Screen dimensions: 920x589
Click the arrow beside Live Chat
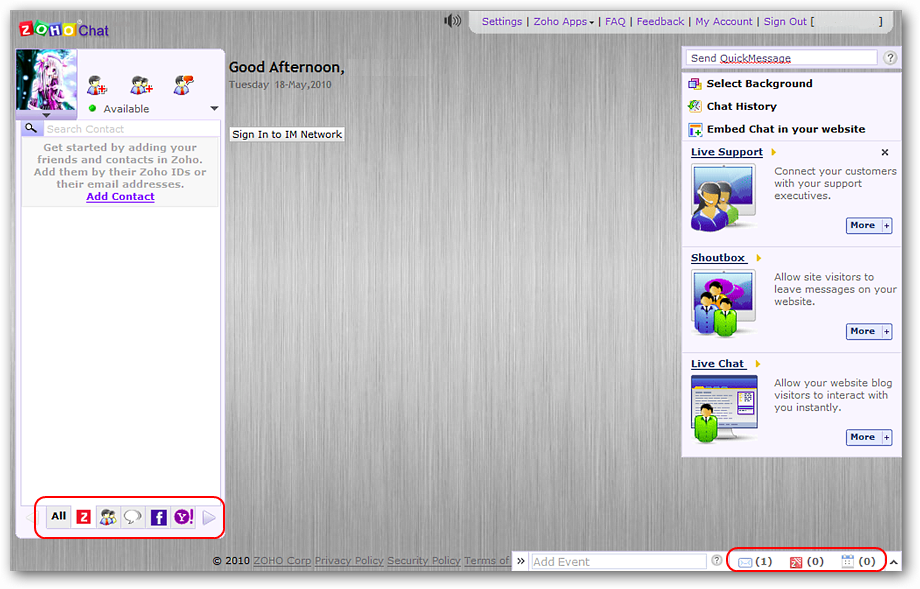tap(757, 364)
